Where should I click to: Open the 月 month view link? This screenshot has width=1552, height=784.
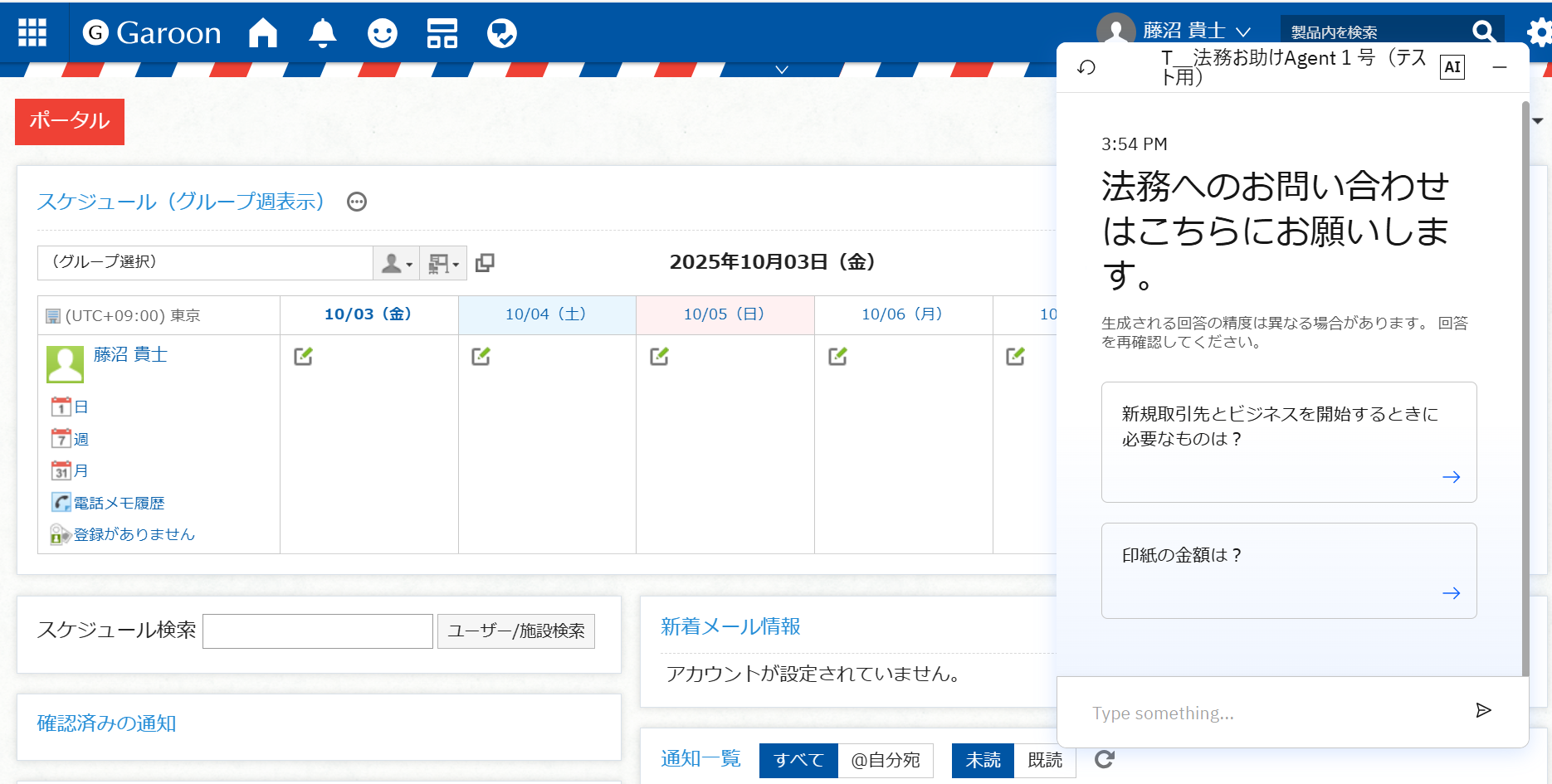point(81,470)
